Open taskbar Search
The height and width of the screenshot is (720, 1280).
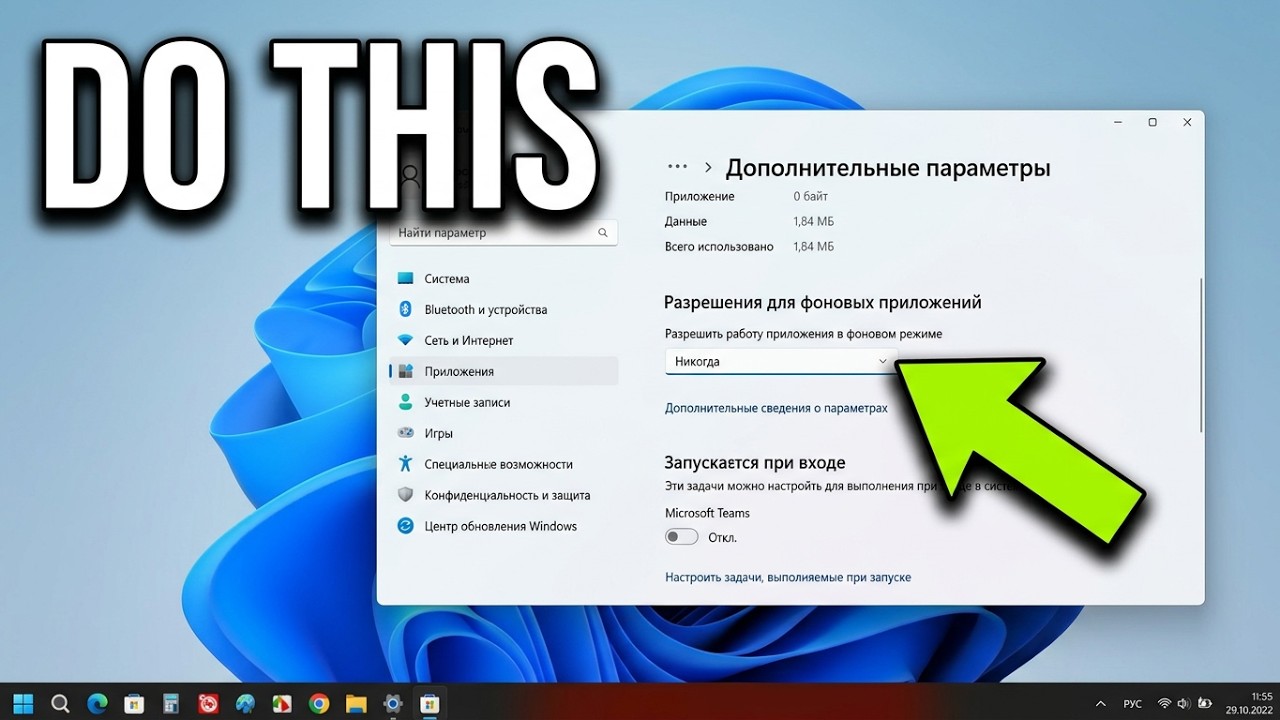[x=59, y=703]
